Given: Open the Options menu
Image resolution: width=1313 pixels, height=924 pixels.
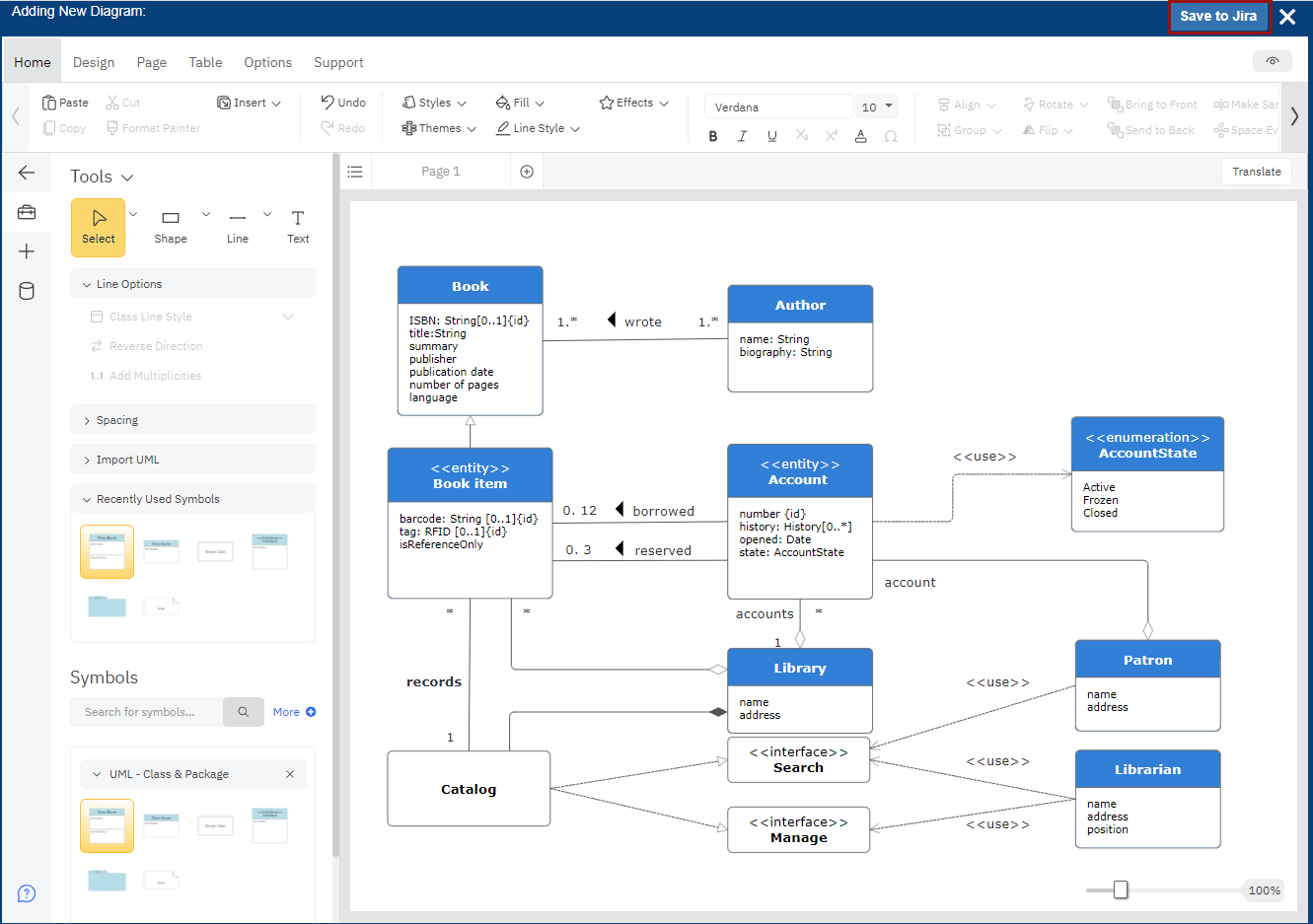Looking at the screenshot, I should point(267,61).
